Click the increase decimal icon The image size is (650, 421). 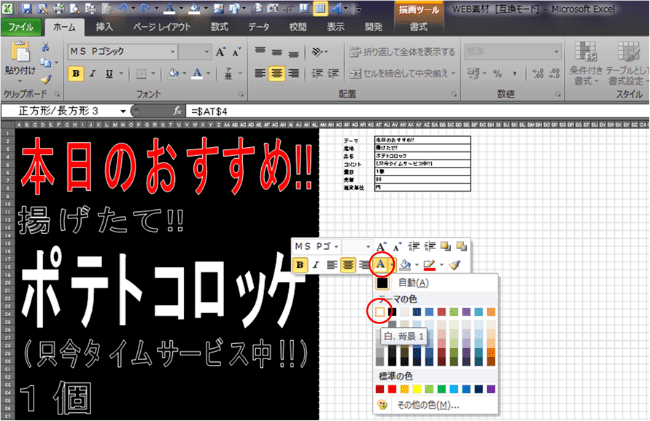[x=538, y=74]
